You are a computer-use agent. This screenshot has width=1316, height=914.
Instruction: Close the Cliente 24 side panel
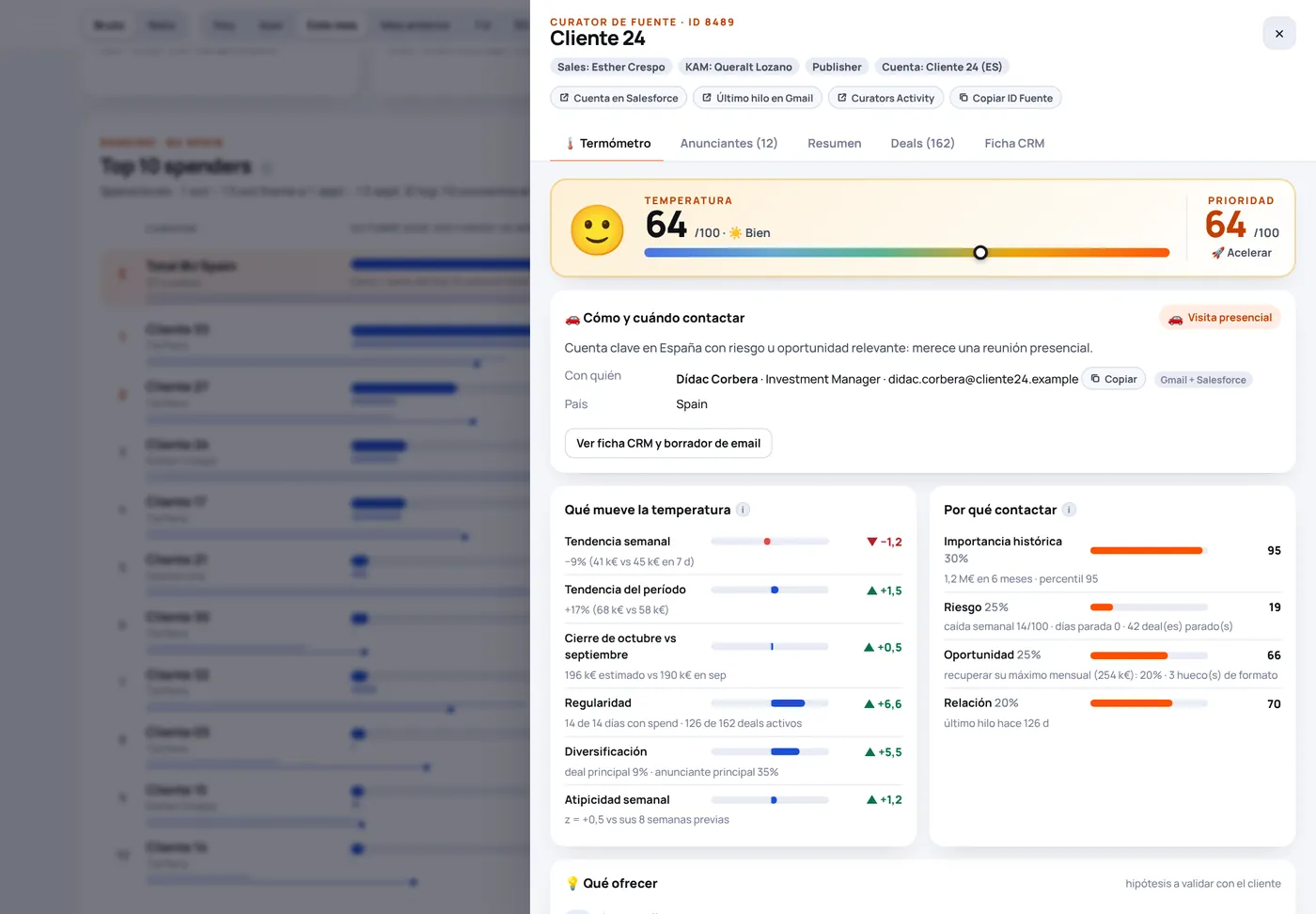coord(1278,33)
